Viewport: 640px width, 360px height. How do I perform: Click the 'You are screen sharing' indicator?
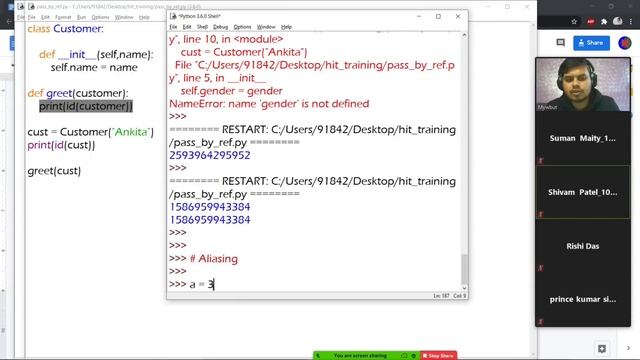click(360, 356)
